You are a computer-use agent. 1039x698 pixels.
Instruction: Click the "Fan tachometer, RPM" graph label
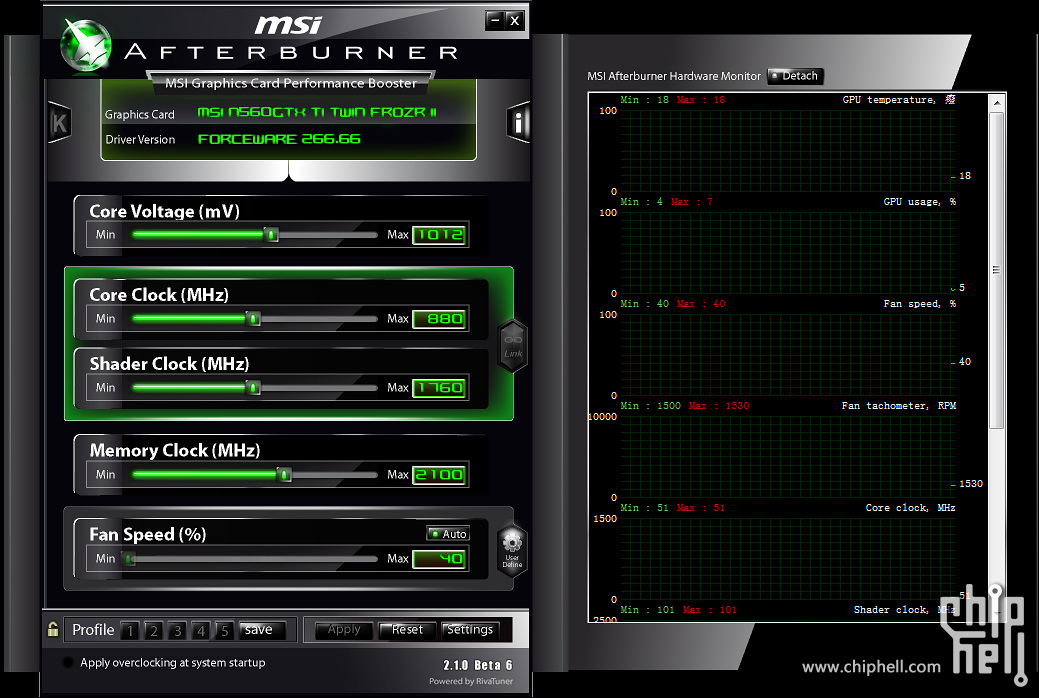pyautogui.click(x=899, y=406)
